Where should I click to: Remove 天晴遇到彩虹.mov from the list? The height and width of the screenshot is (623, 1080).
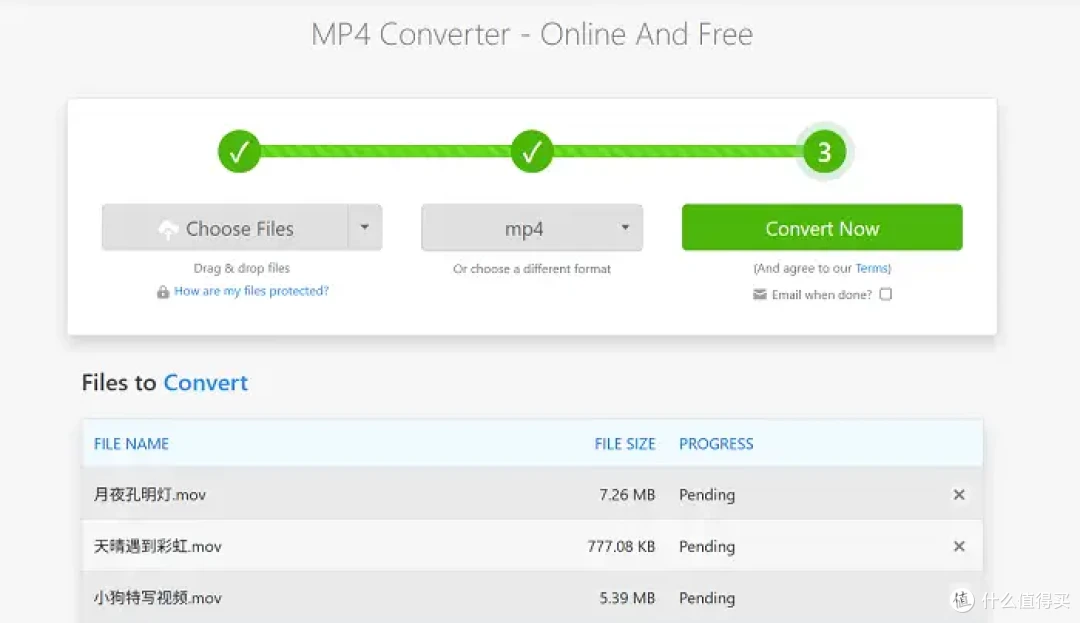click(x=959, y=546)
